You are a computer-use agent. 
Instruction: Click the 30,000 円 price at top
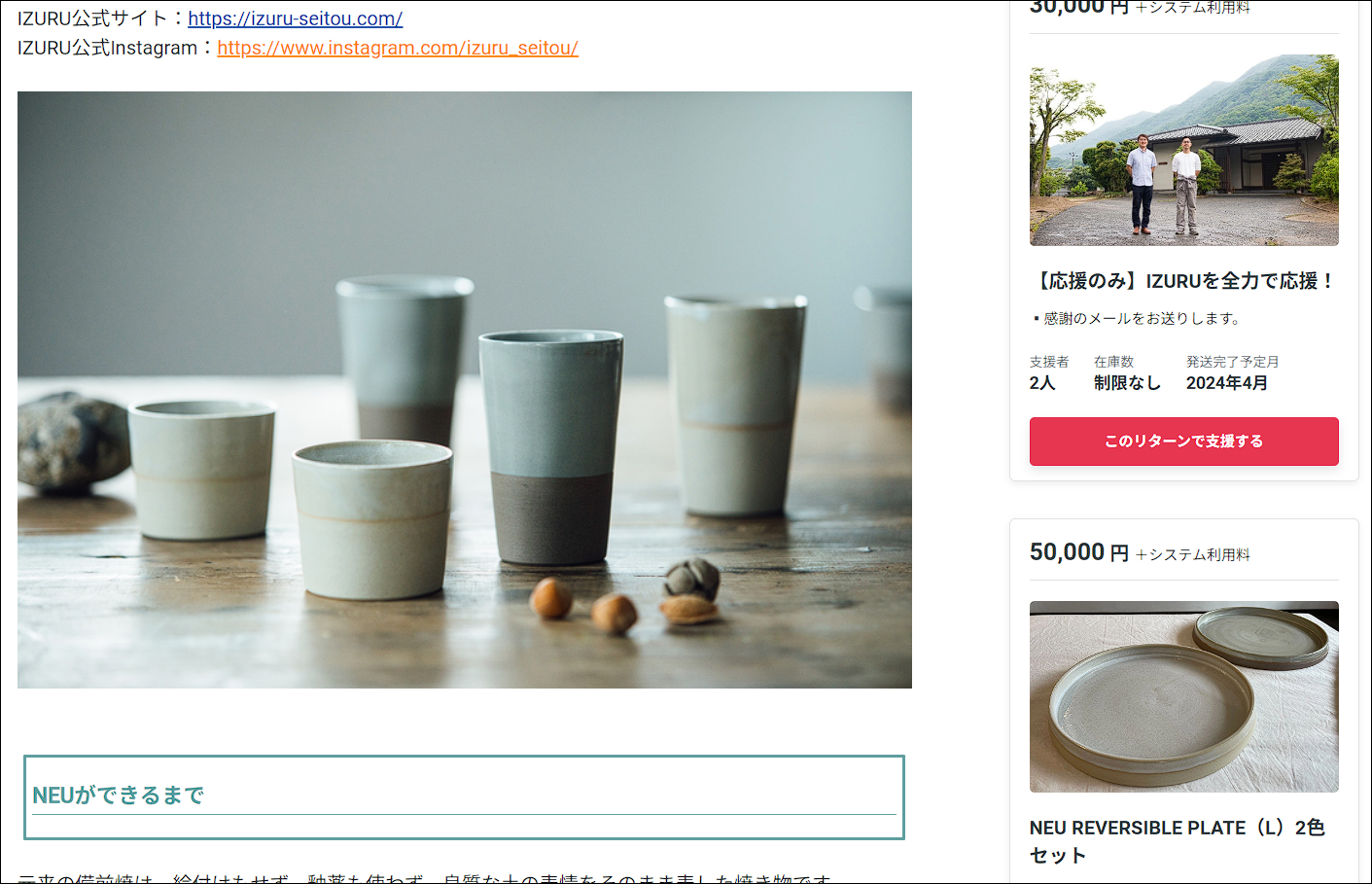coord(1079,8)
